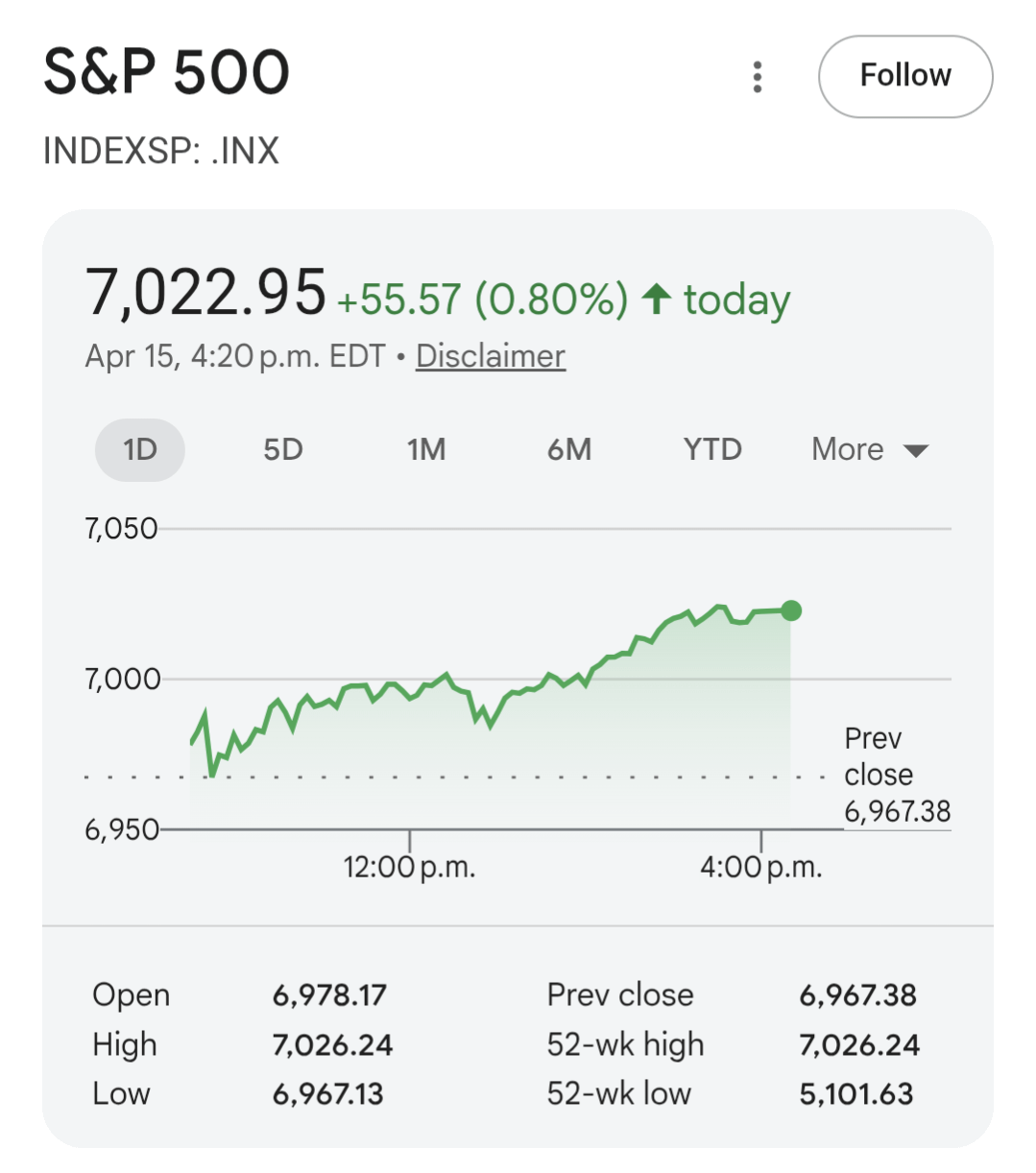
Task: Click the green up arrow icon
Action: (657, 299)
